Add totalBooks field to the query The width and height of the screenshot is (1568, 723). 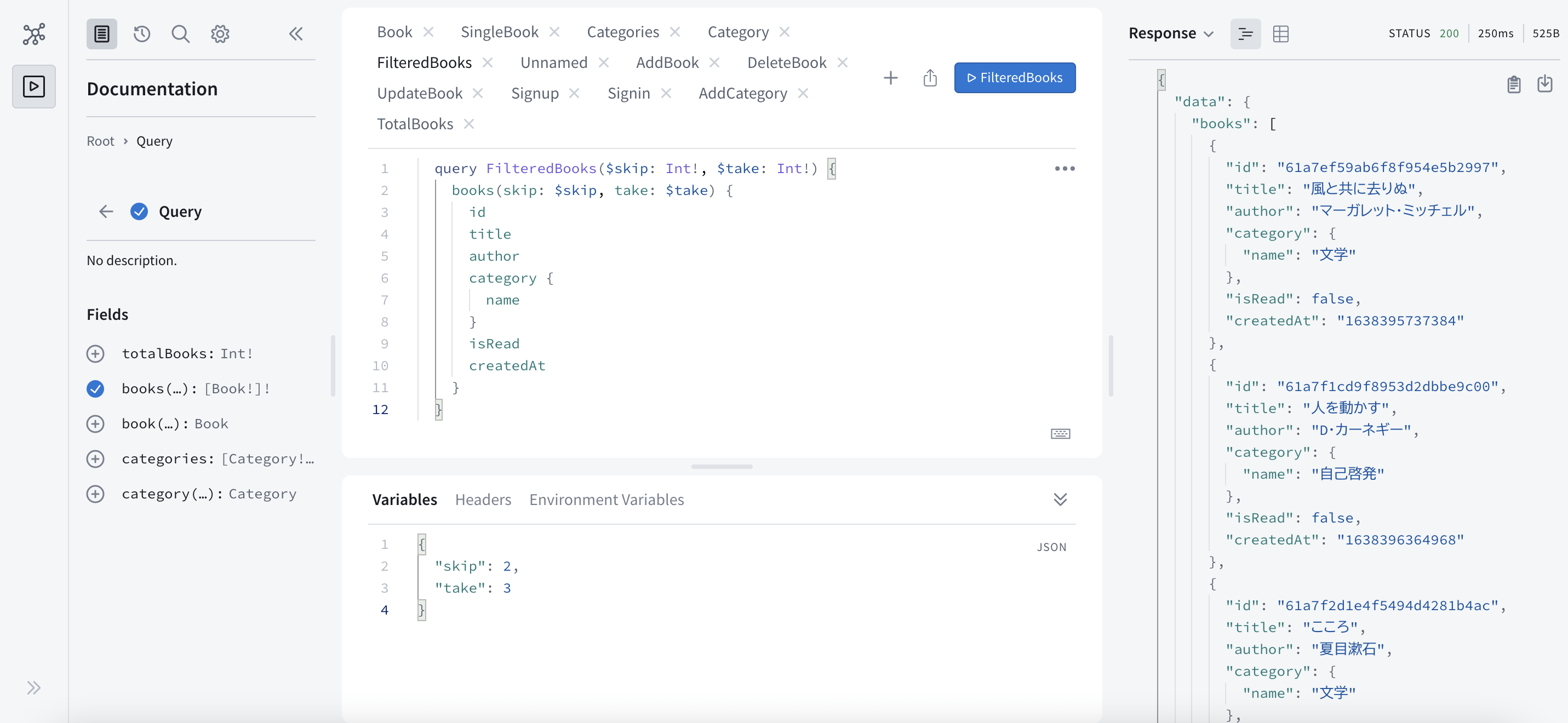click(95, 354)
